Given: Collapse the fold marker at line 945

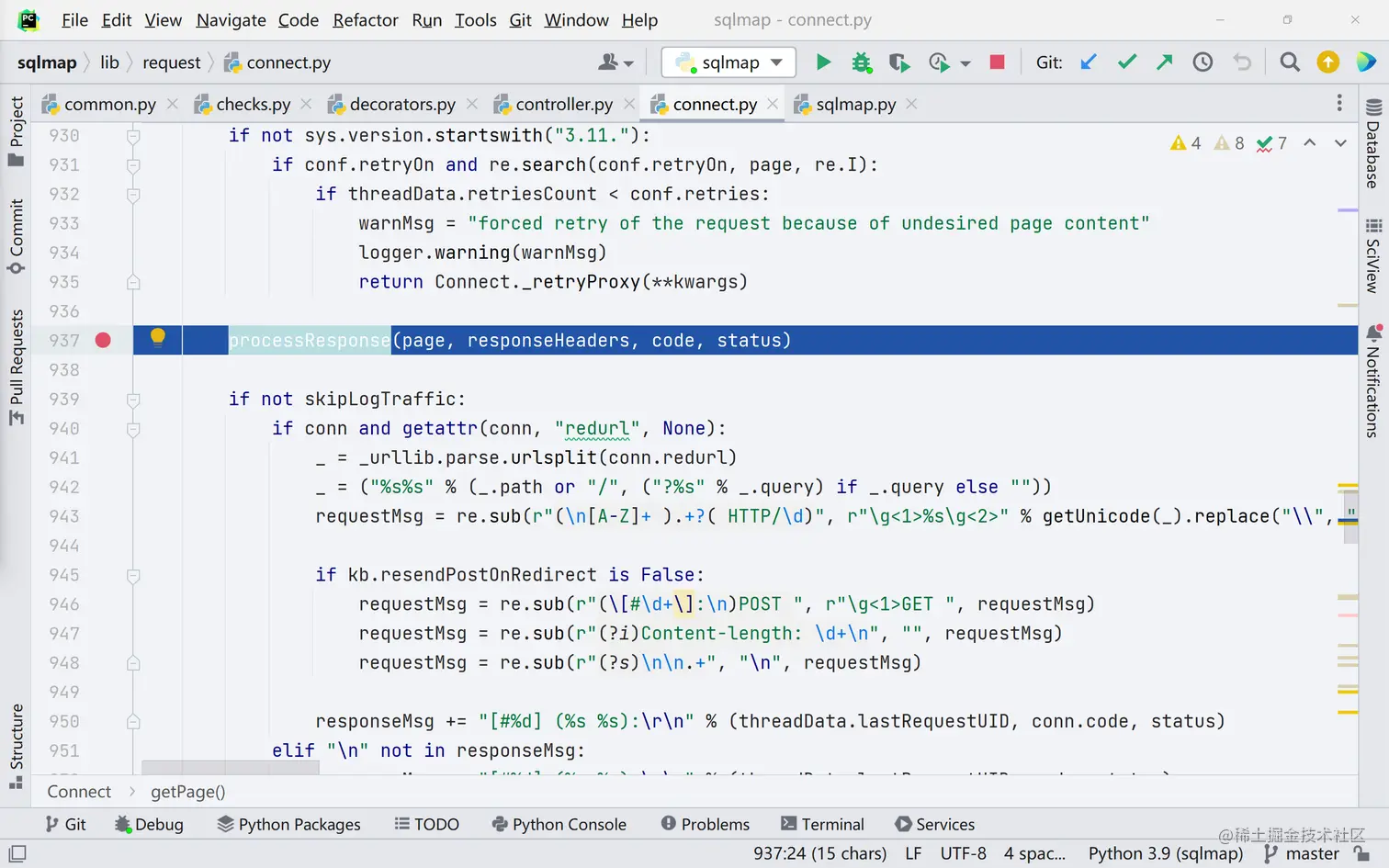Looking at the screenshot, I should pyautogui.click(x=133, y=575).
